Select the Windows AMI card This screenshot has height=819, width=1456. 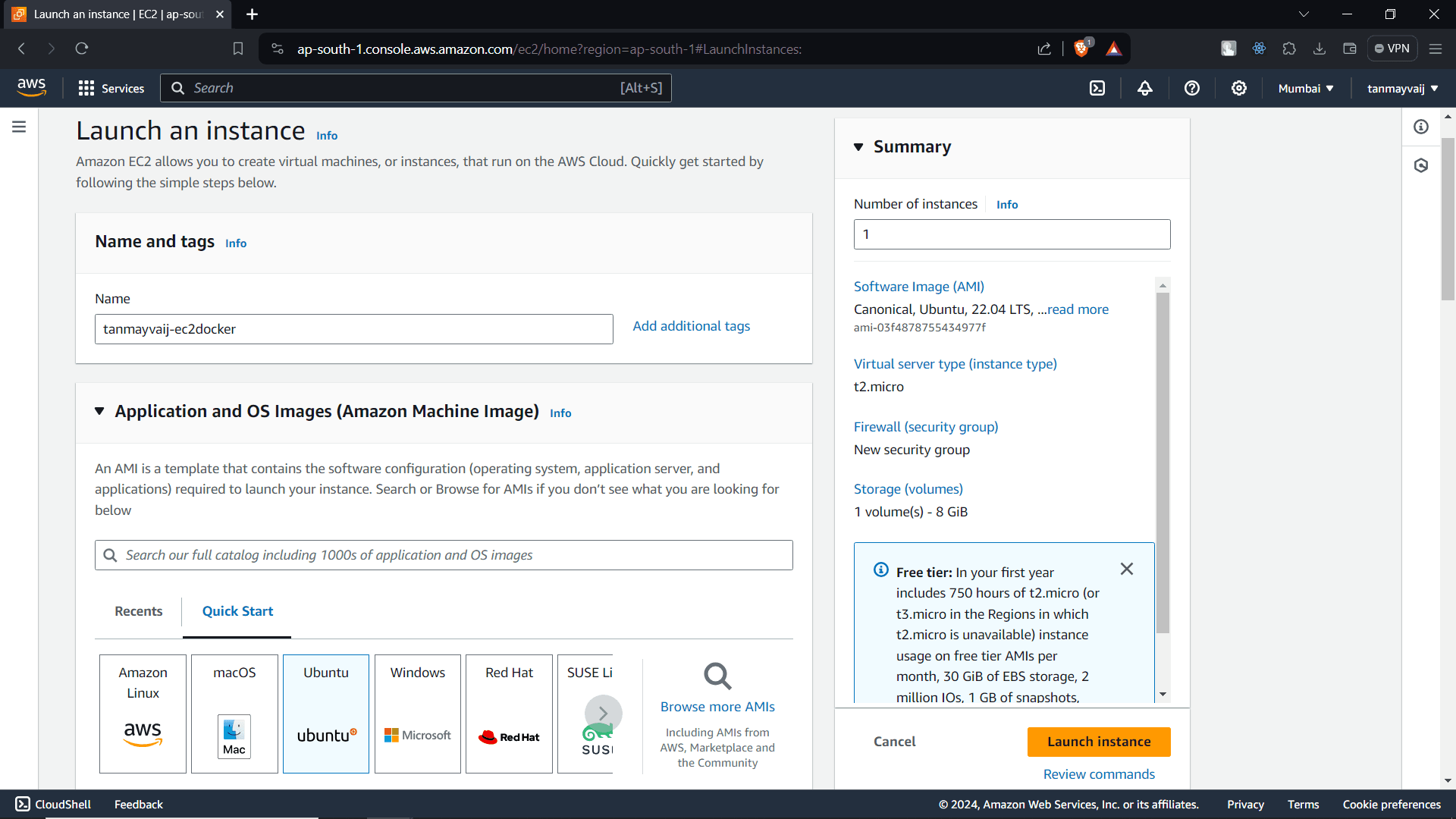pos(417,713)
